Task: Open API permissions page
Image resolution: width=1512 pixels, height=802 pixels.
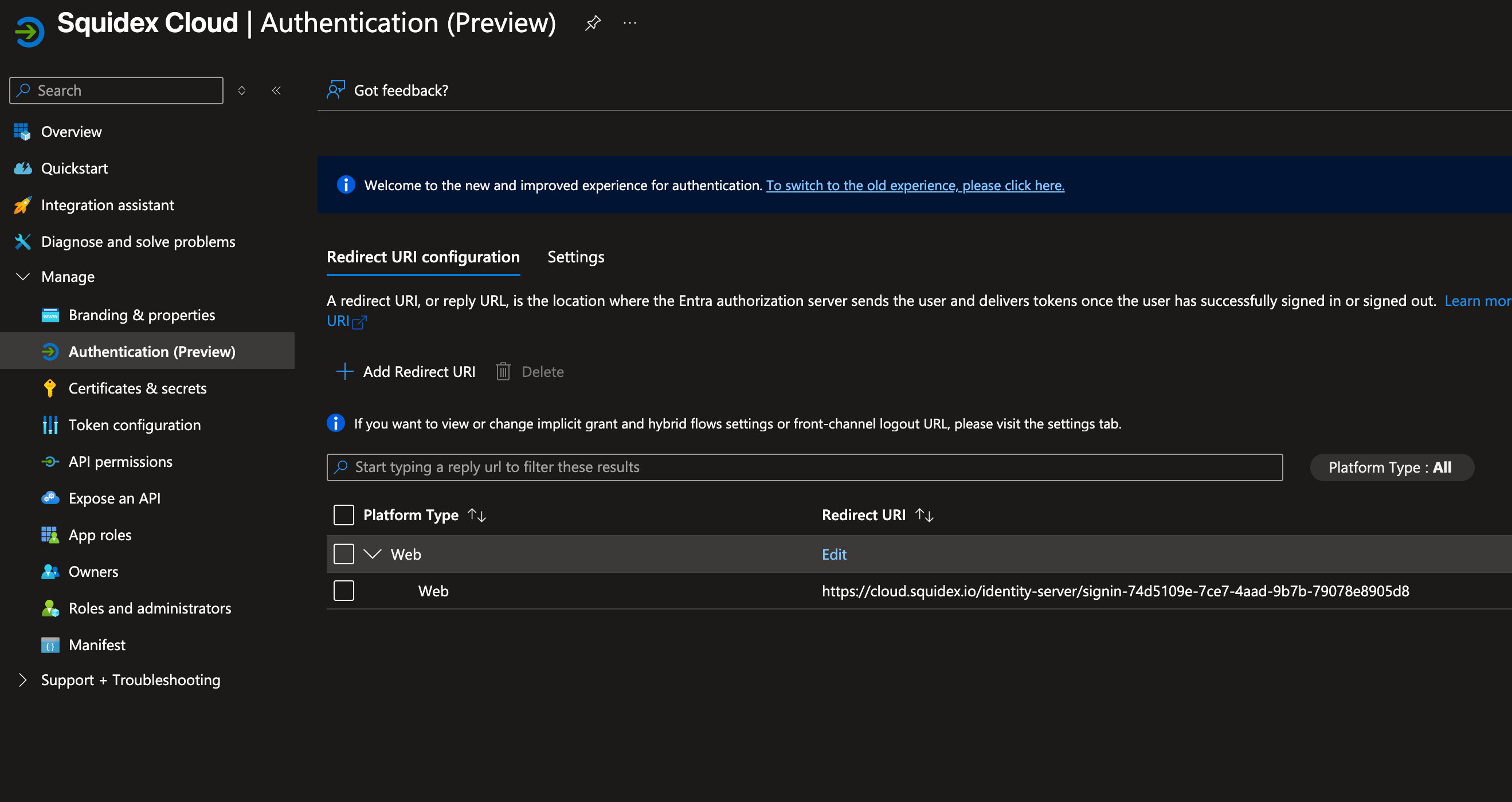Action: 120,462
